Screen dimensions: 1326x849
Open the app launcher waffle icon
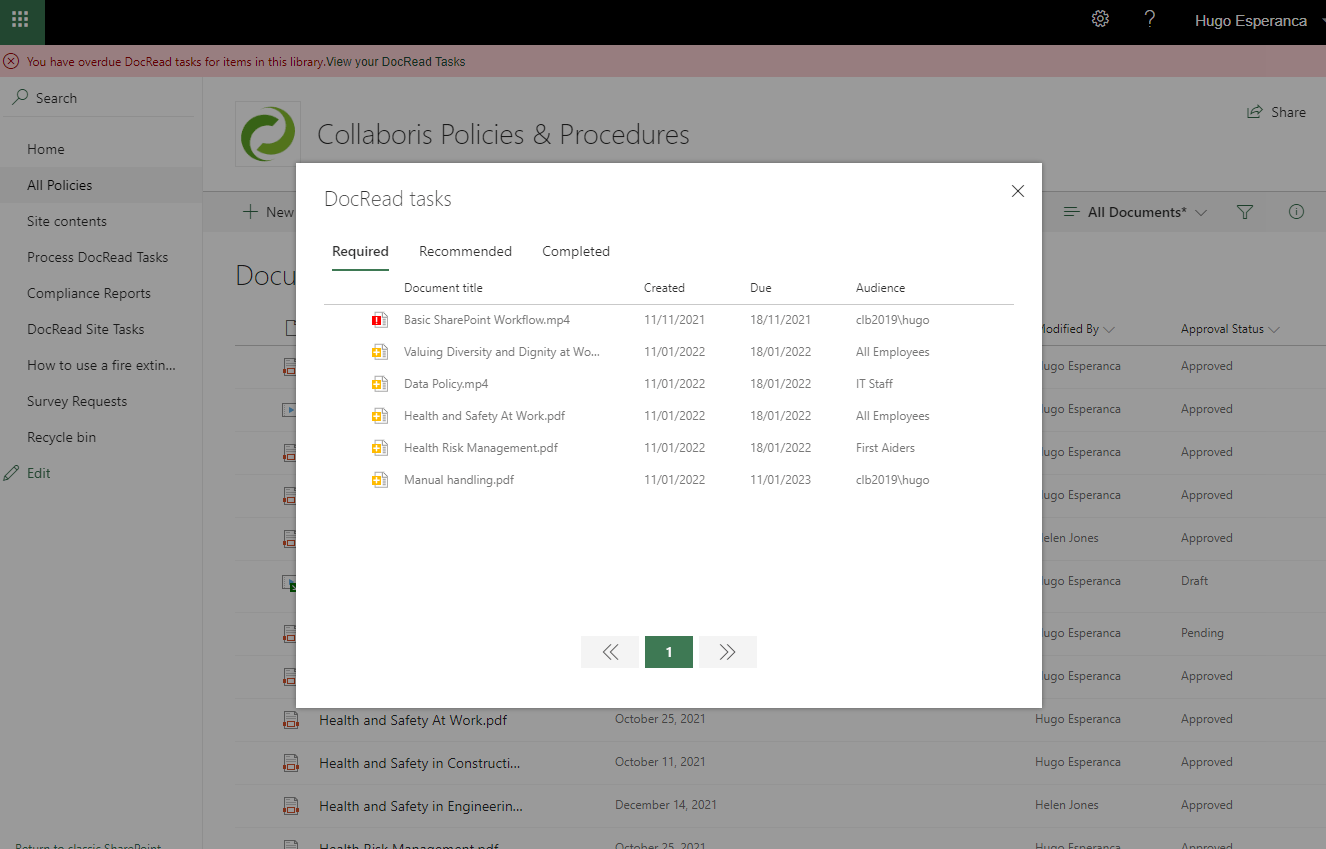(20, 20)
